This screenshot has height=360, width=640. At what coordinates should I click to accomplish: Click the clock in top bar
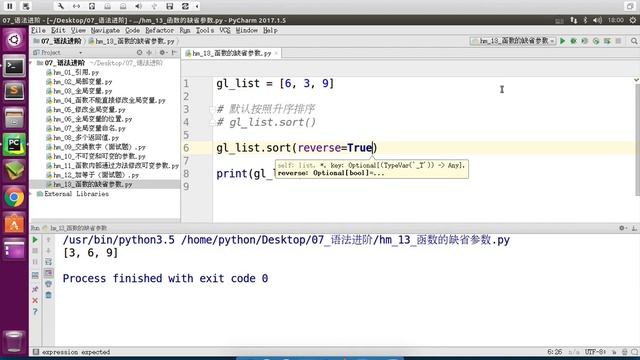616,20
